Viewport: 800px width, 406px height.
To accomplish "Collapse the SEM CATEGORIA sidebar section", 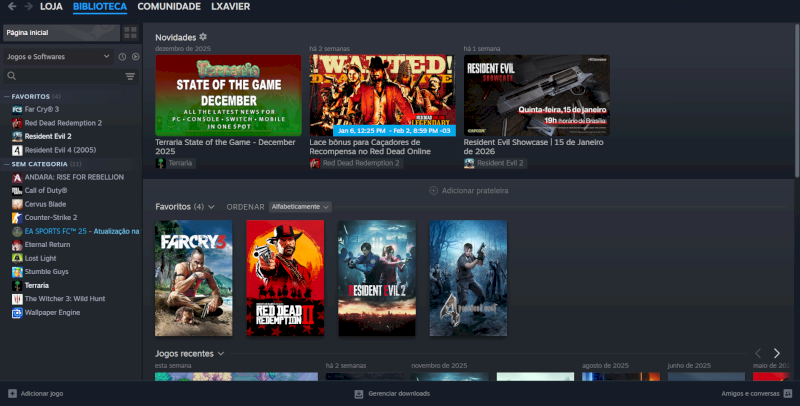I will (x=5, y=164).
